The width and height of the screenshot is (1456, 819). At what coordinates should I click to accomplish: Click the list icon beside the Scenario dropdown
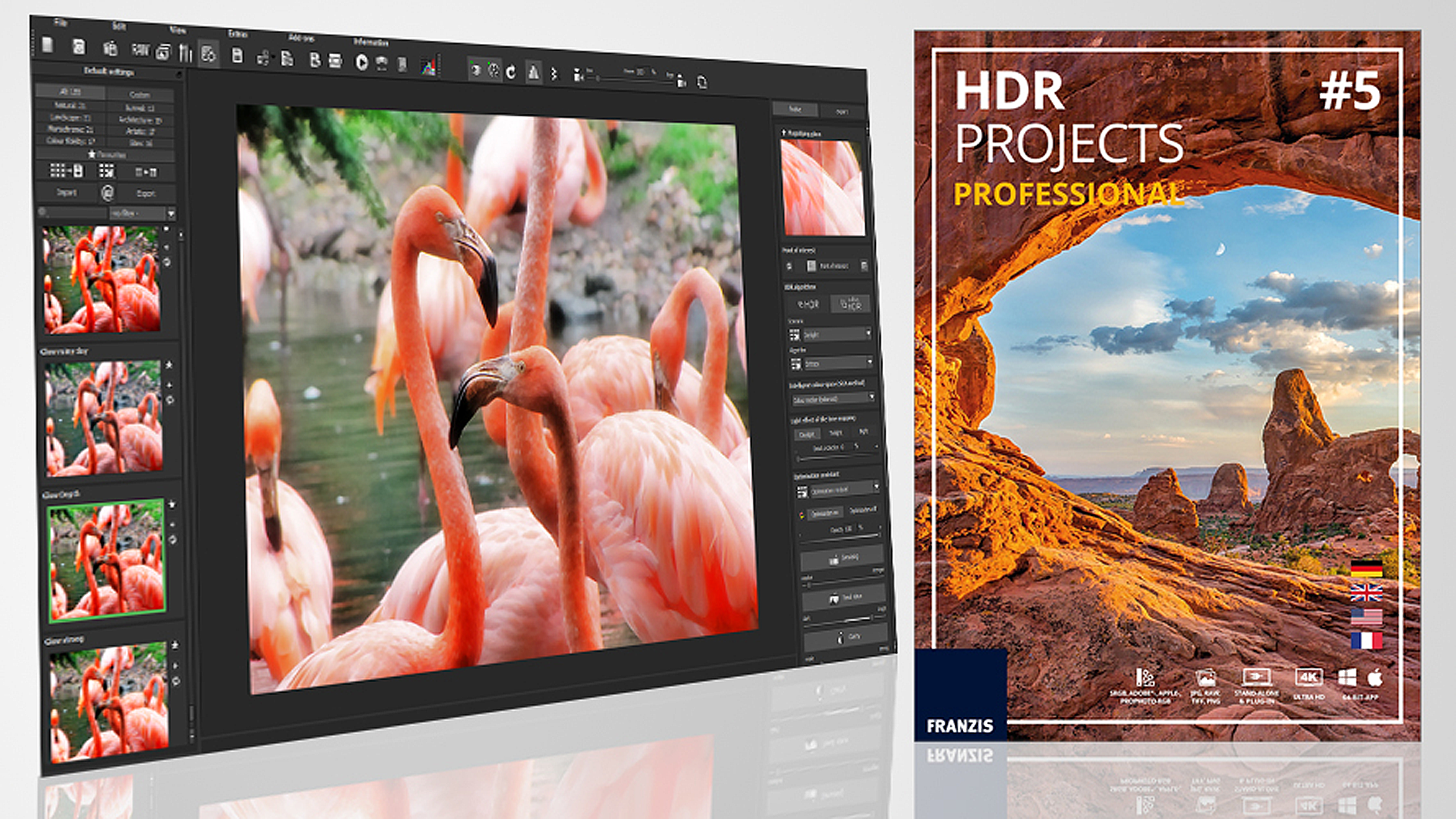794,335
